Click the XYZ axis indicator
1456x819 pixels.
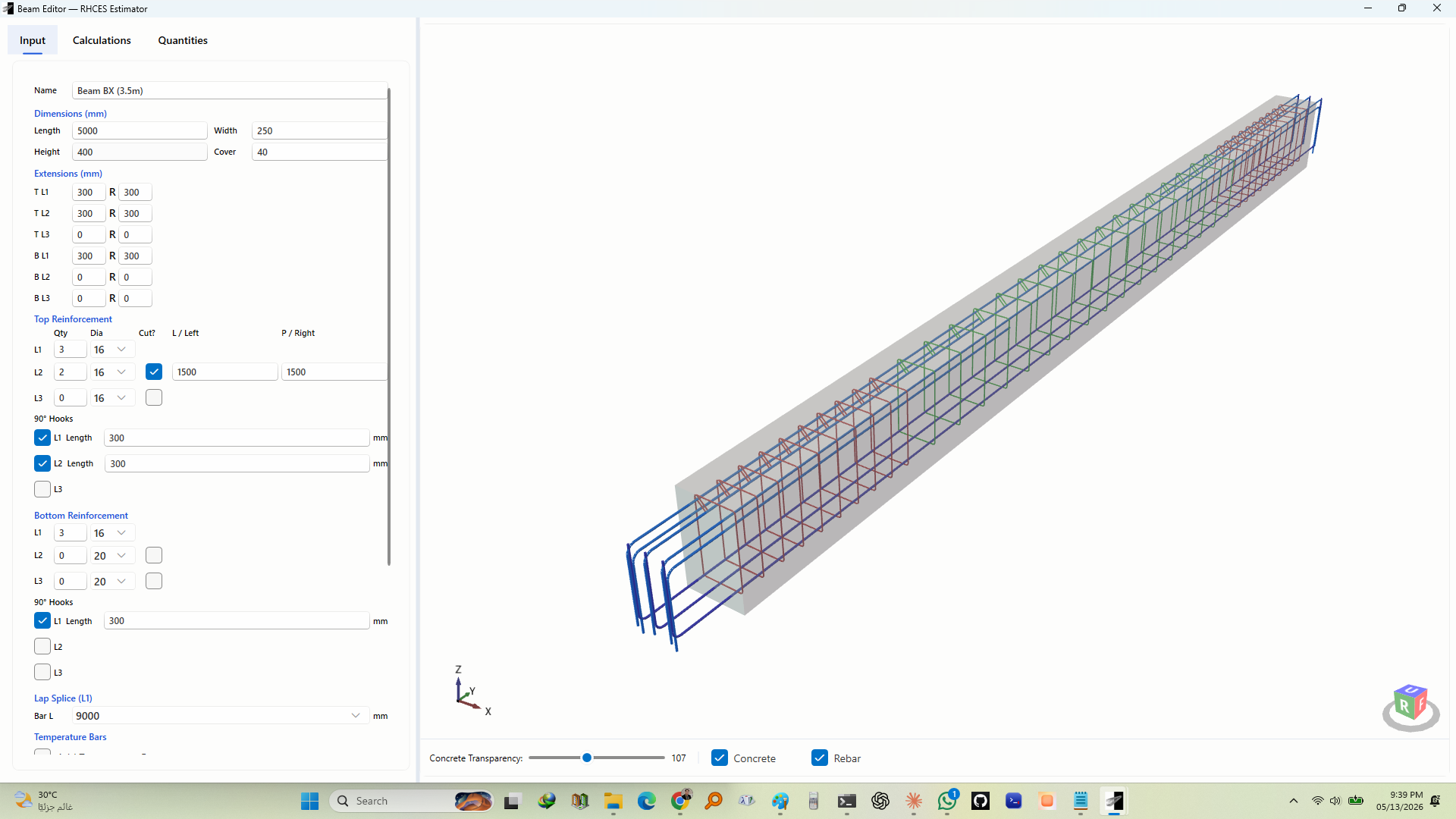(x=472, y=690)
